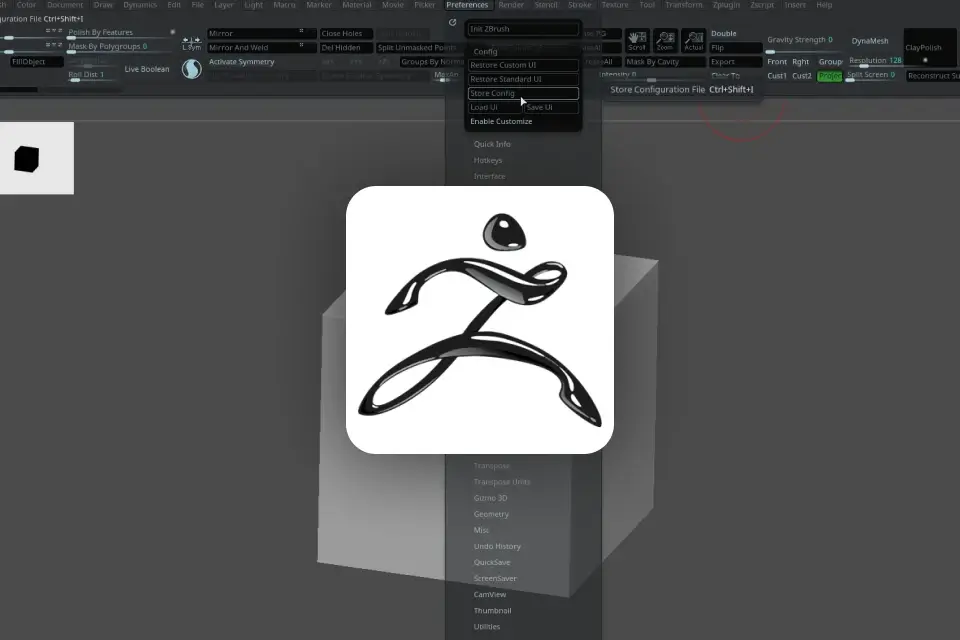Expand the CamView preferences section

[489, 594]
